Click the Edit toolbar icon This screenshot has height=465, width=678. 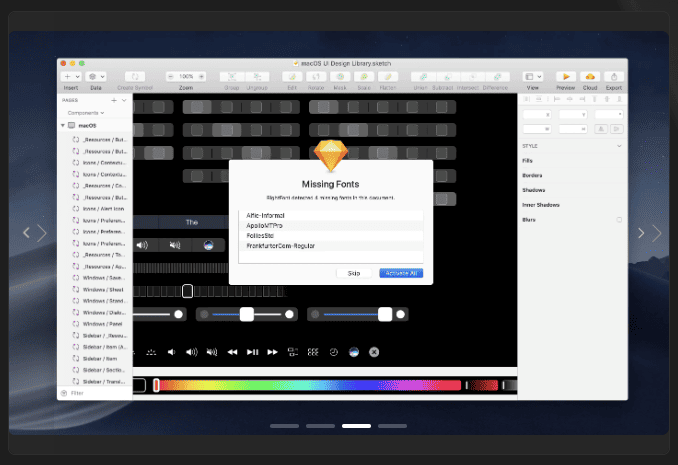(292, 77)
